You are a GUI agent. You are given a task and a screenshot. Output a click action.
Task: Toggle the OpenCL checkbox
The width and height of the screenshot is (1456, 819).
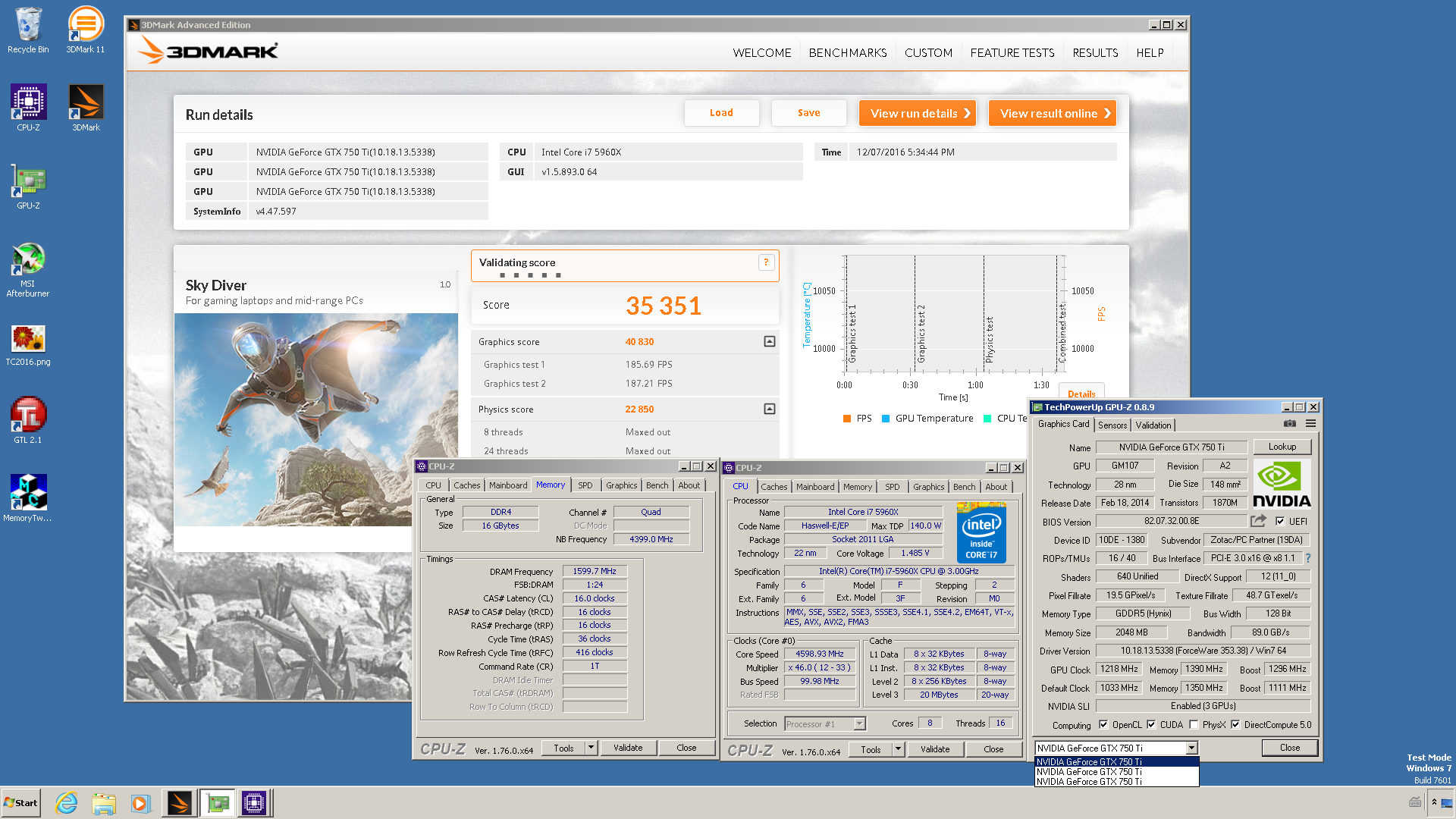pos(1103,724)
